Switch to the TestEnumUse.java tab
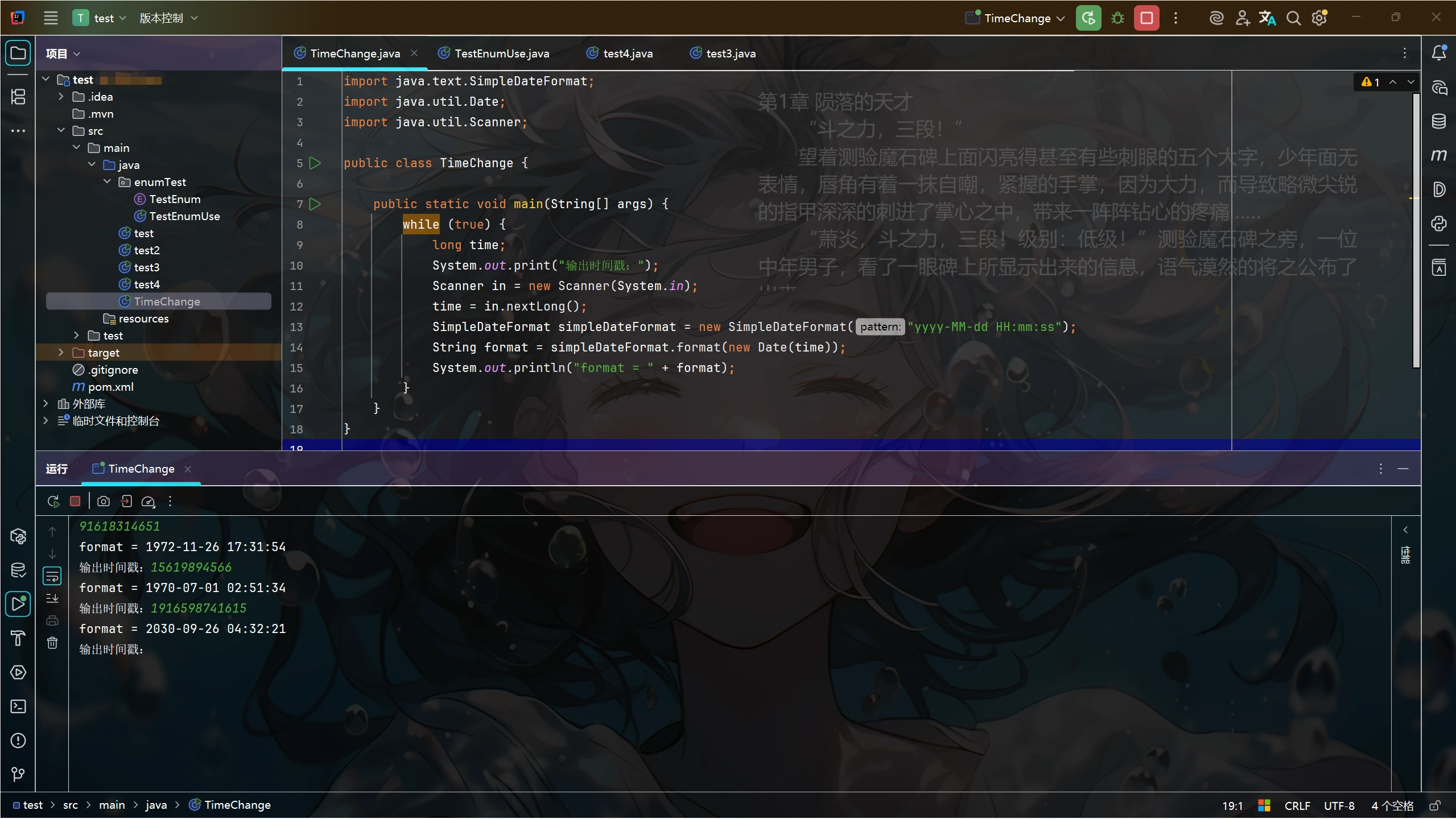 pyautogui.click(x=493, y=53)
